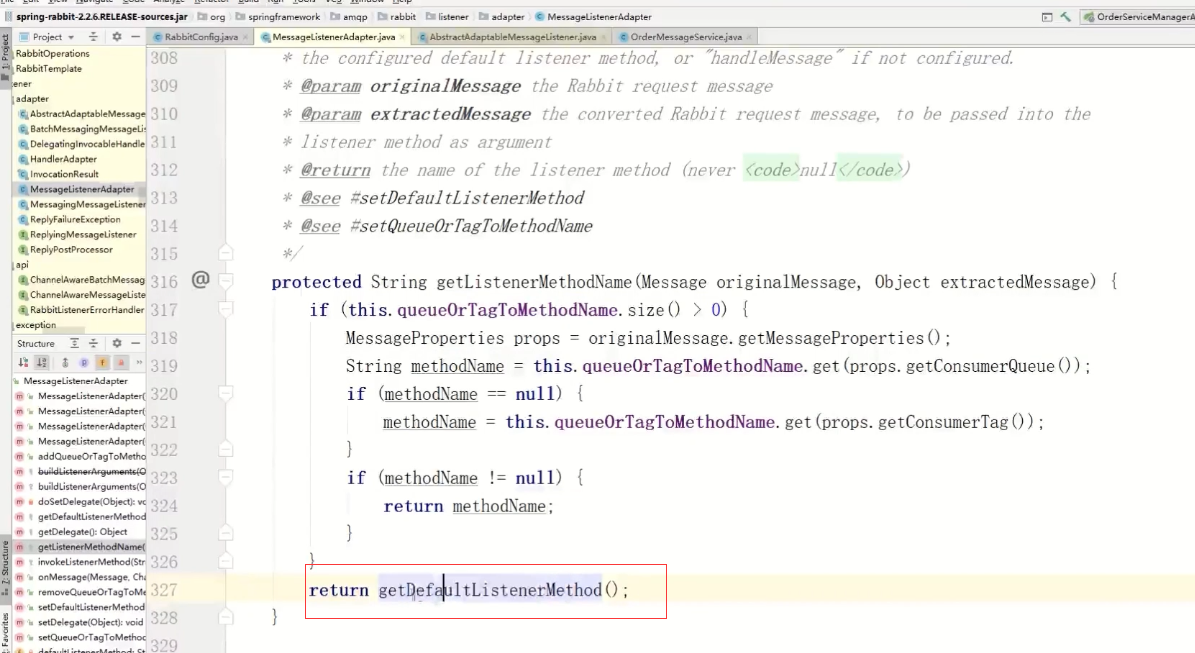Close the MessageListenerAdapter.java tab
The image size is (1195, 653).
click(x=402, y=37)
